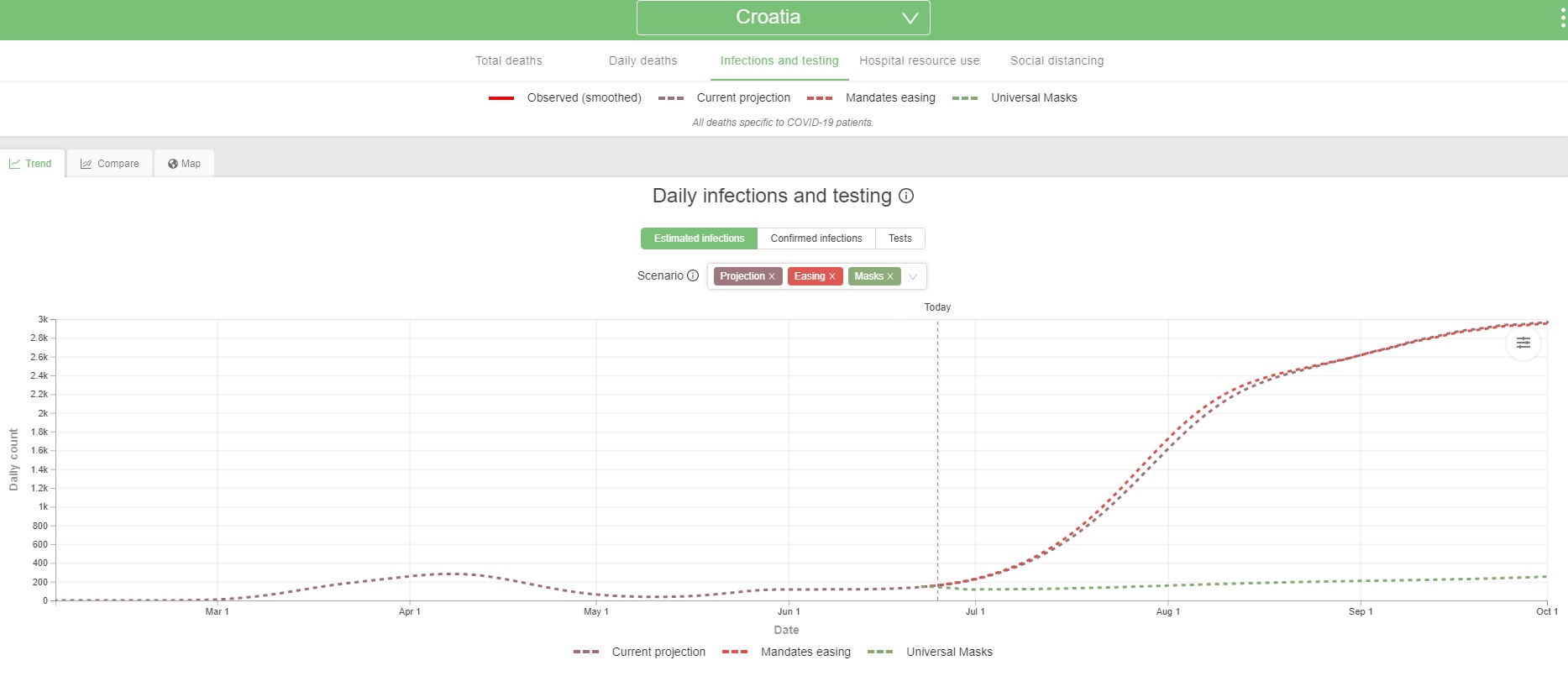Click the info icon beside chart title
Image resolution: width=1568 pixels, height=676 pixels.
pos(906,196)
